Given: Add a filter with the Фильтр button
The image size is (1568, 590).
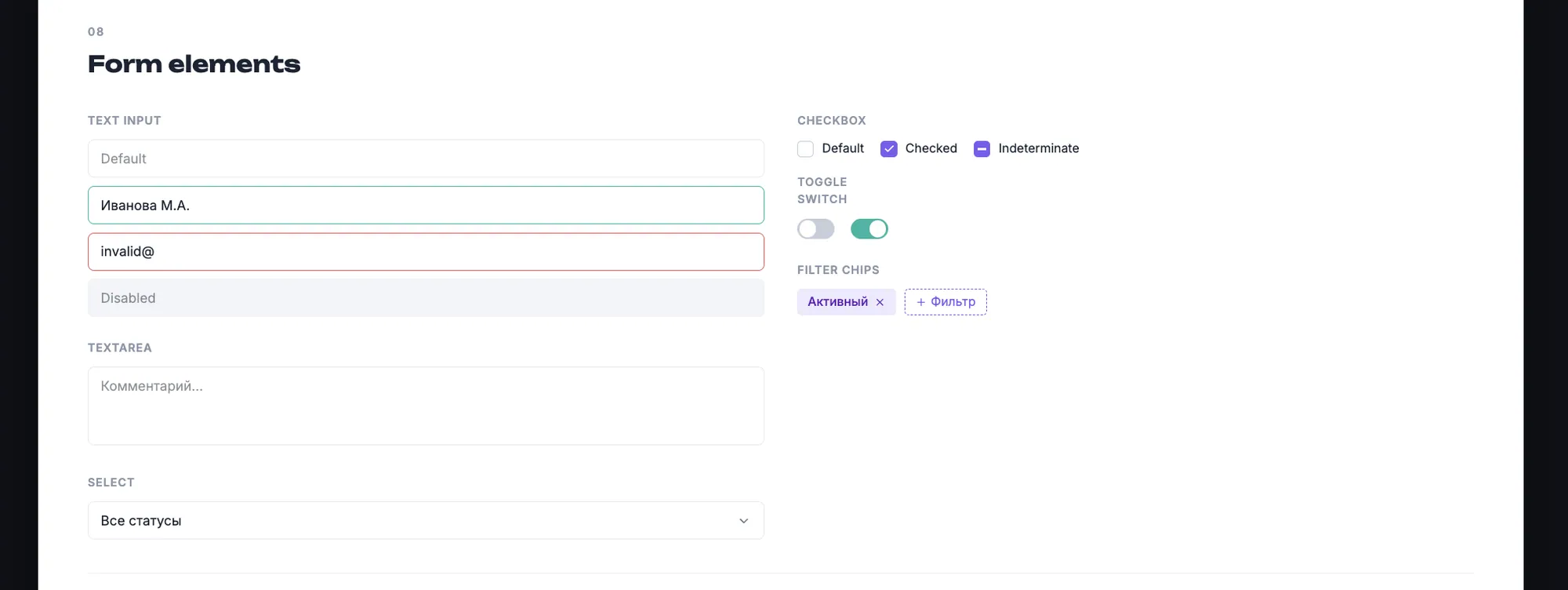Looking at the screenshot, I should 946,302.
